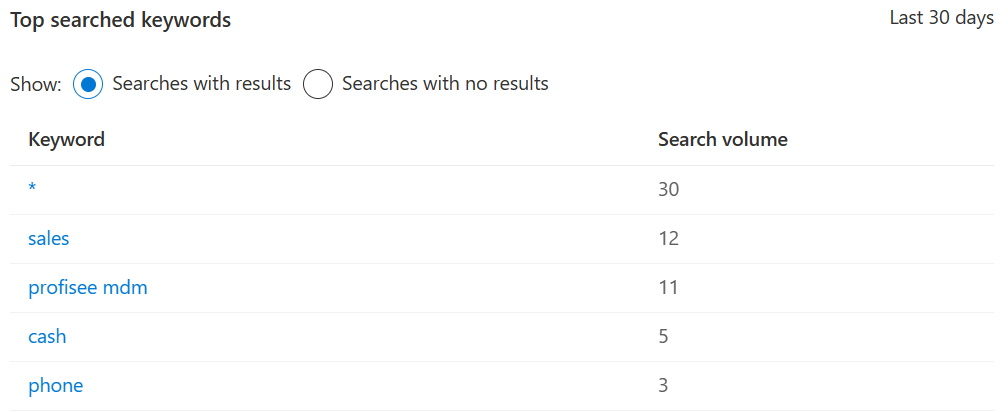Click the 'cash' keyword link
This screenshot has height=412, width=1008.
tap(47, 337)
